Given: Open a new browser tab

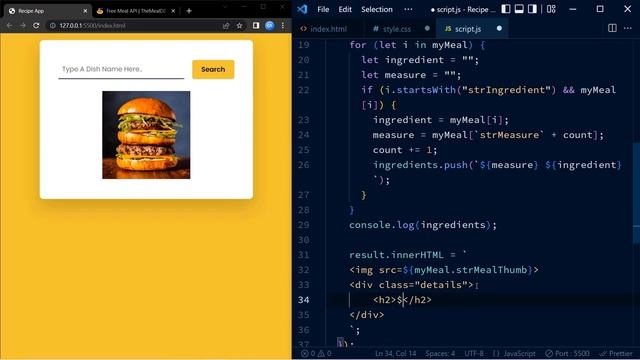Looking at the screenshot, I should (189, 11).
